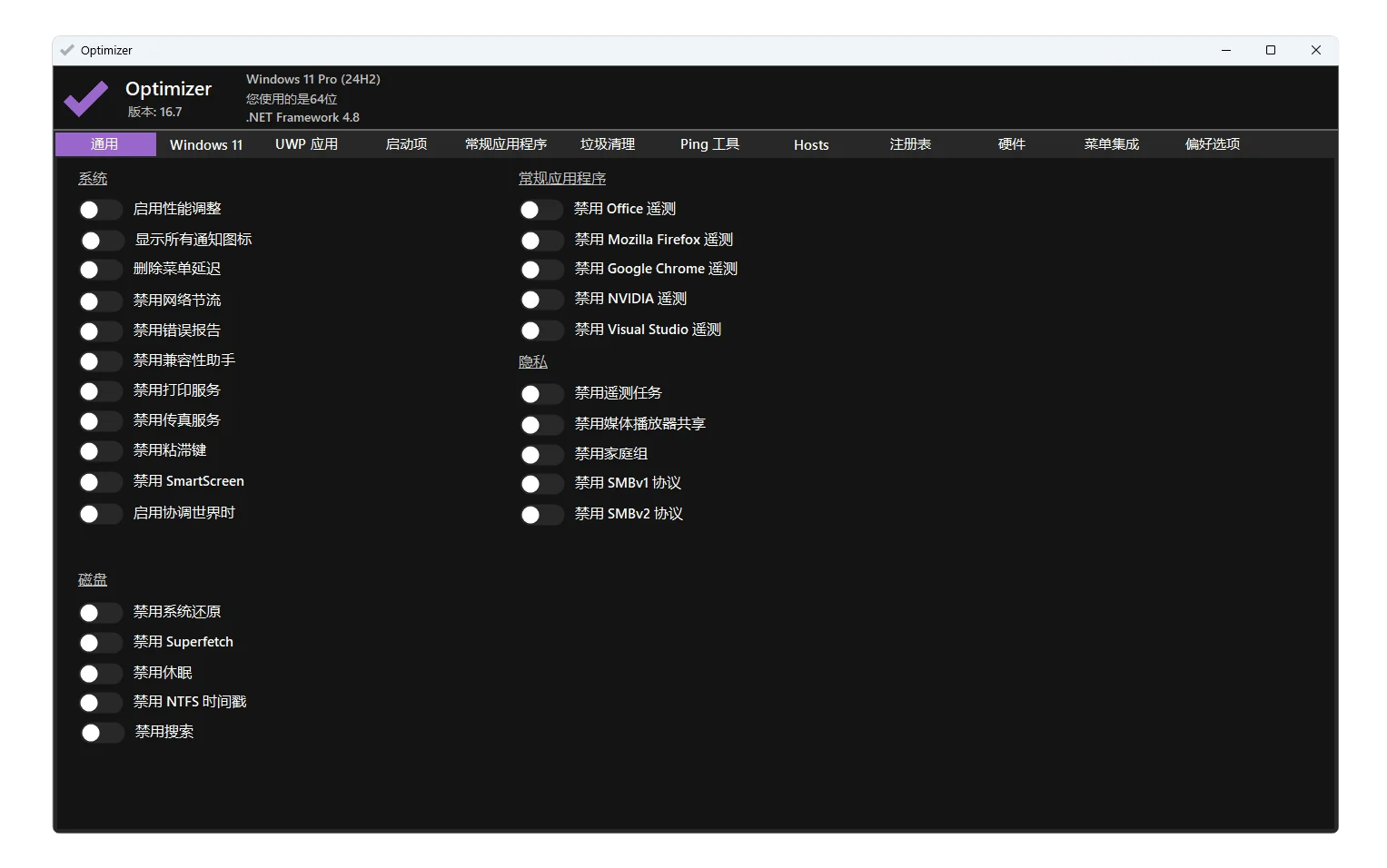Click the 常规应用程序 section heading

point(562,179)
